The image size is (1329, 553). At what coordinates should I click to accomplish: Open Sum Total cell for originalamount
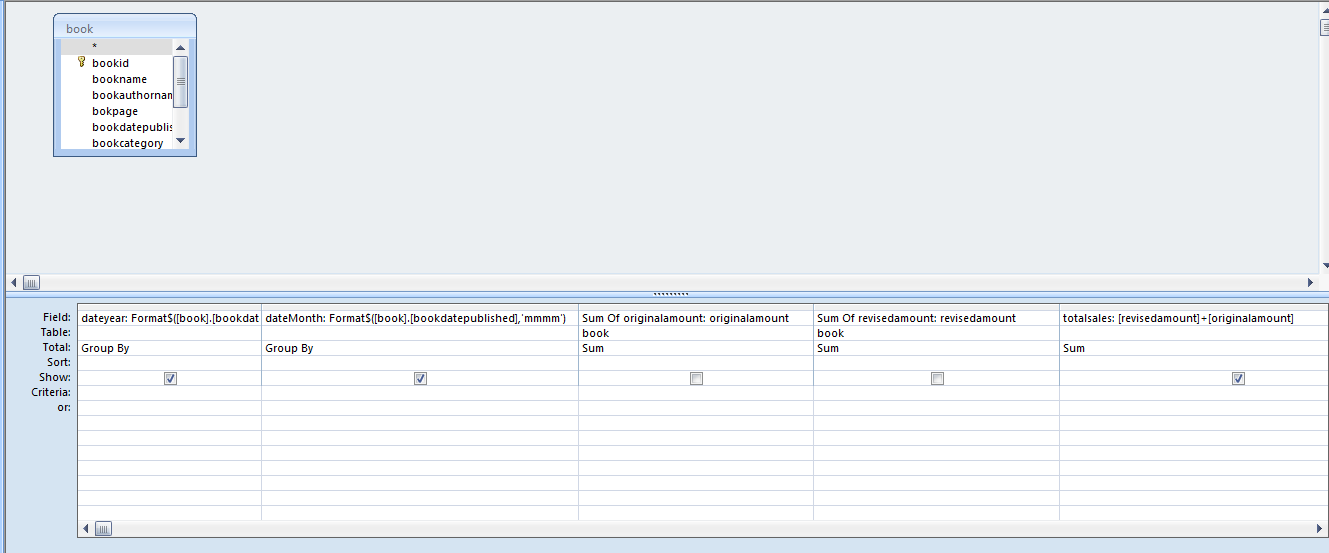click(696, 348)
